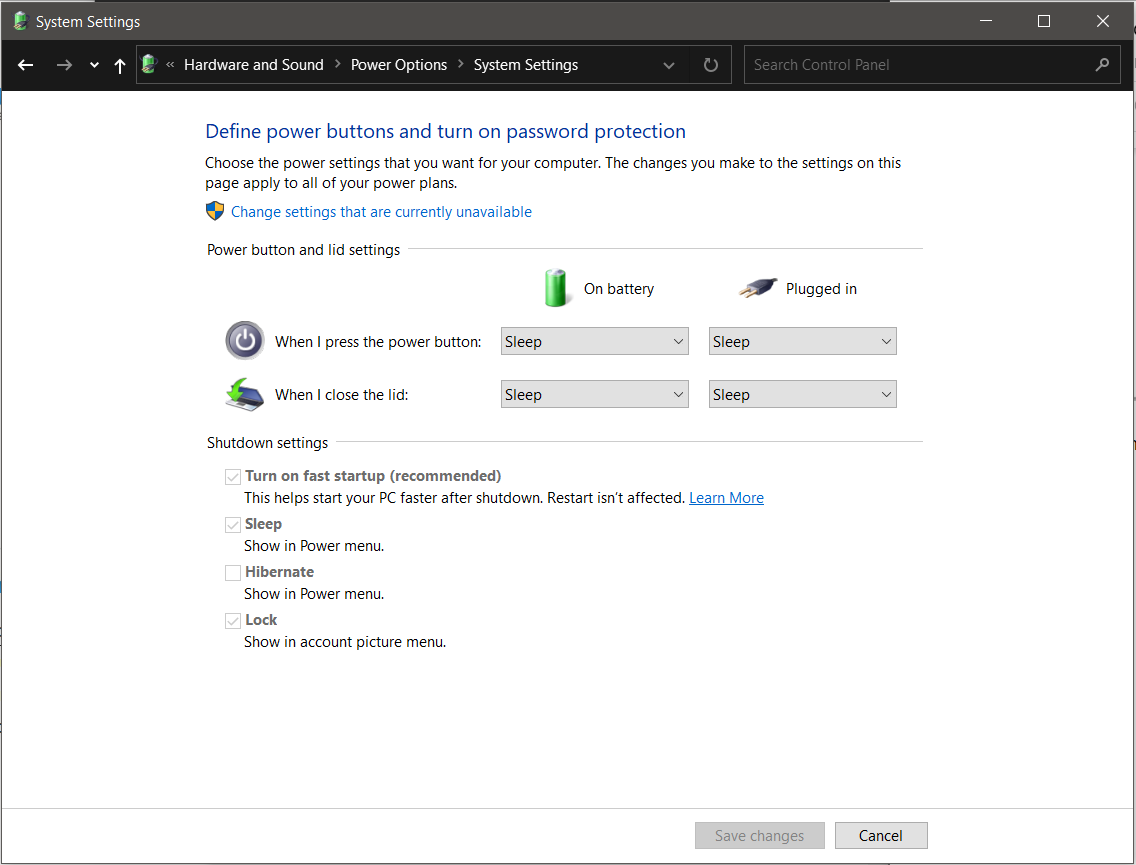Click 'When I close the lid:' text
Viewport: 1136px width, 865px height.
click(x=341, y=395)
